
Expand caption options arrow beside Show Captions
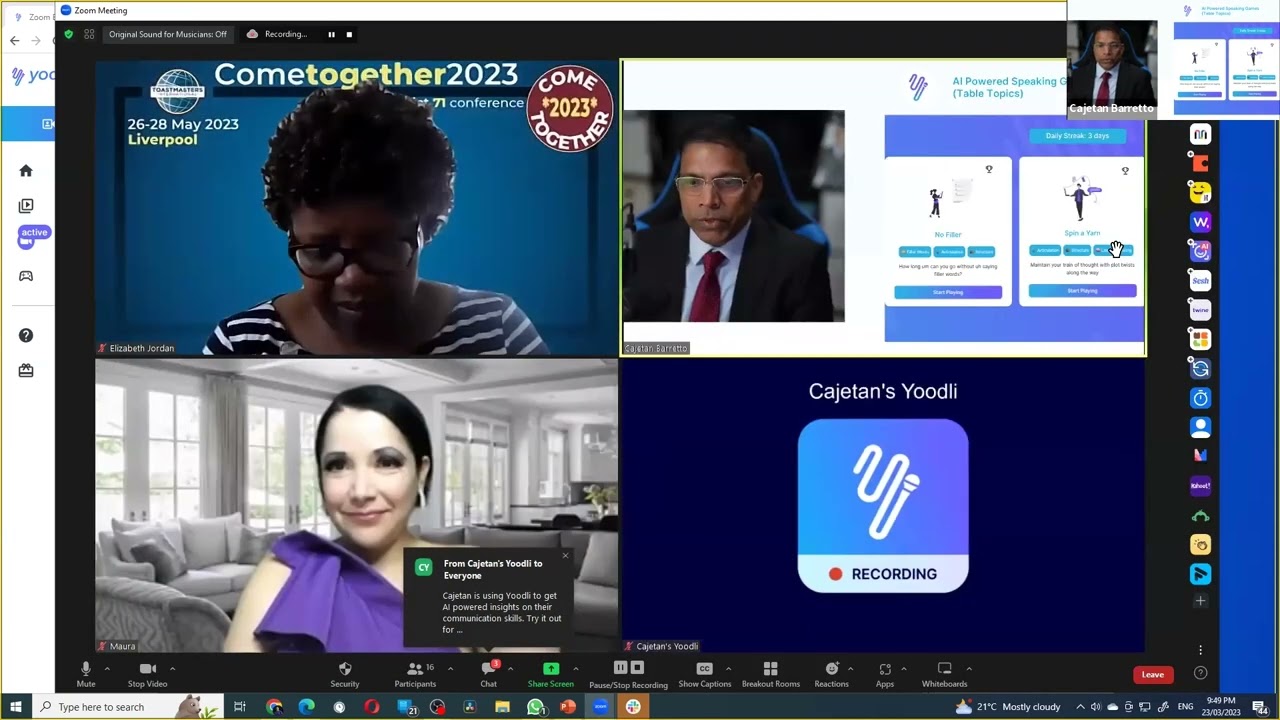(728, 668)
